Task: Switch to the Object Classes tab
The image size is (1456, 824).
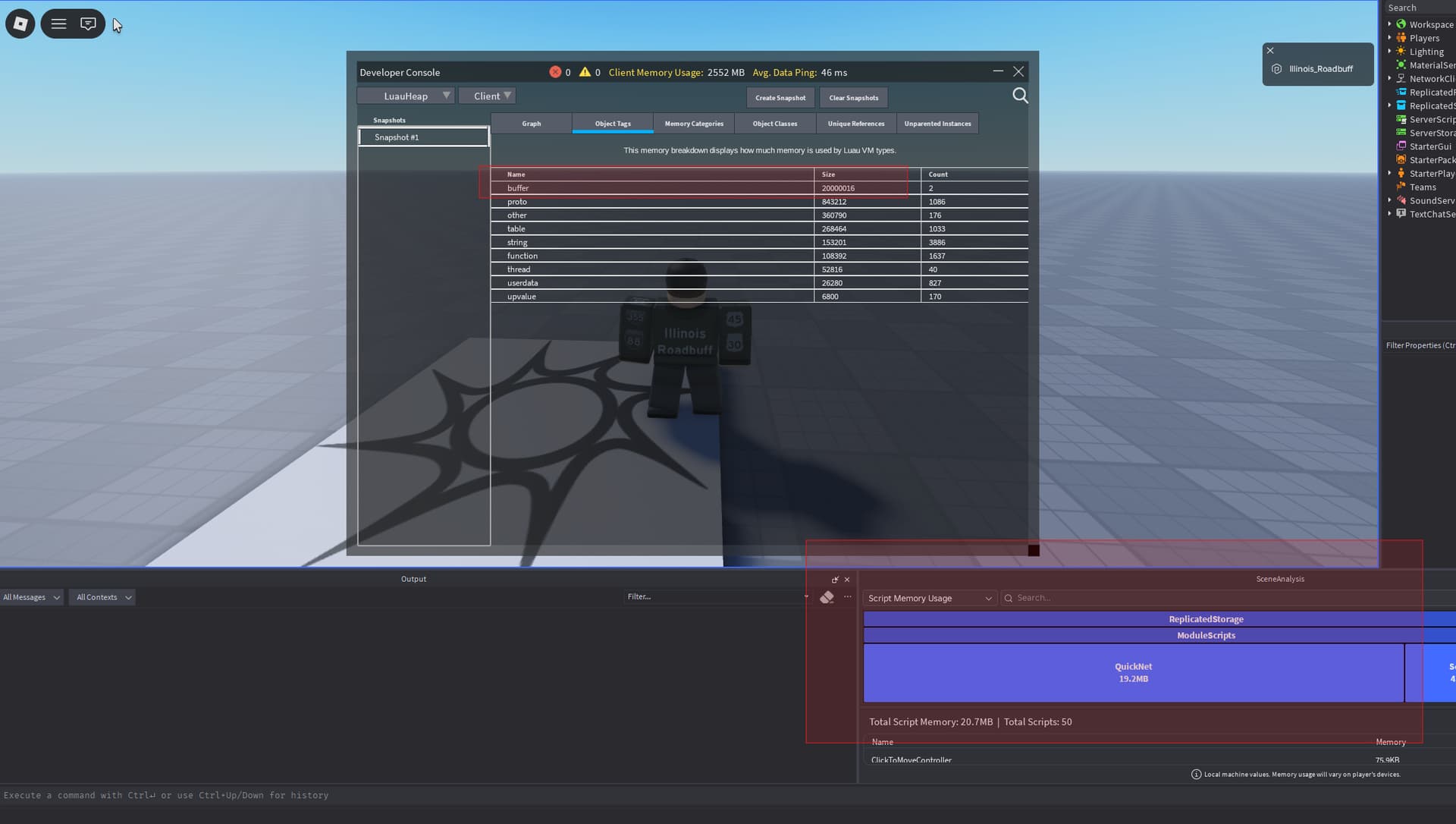Action: point(775,124)
